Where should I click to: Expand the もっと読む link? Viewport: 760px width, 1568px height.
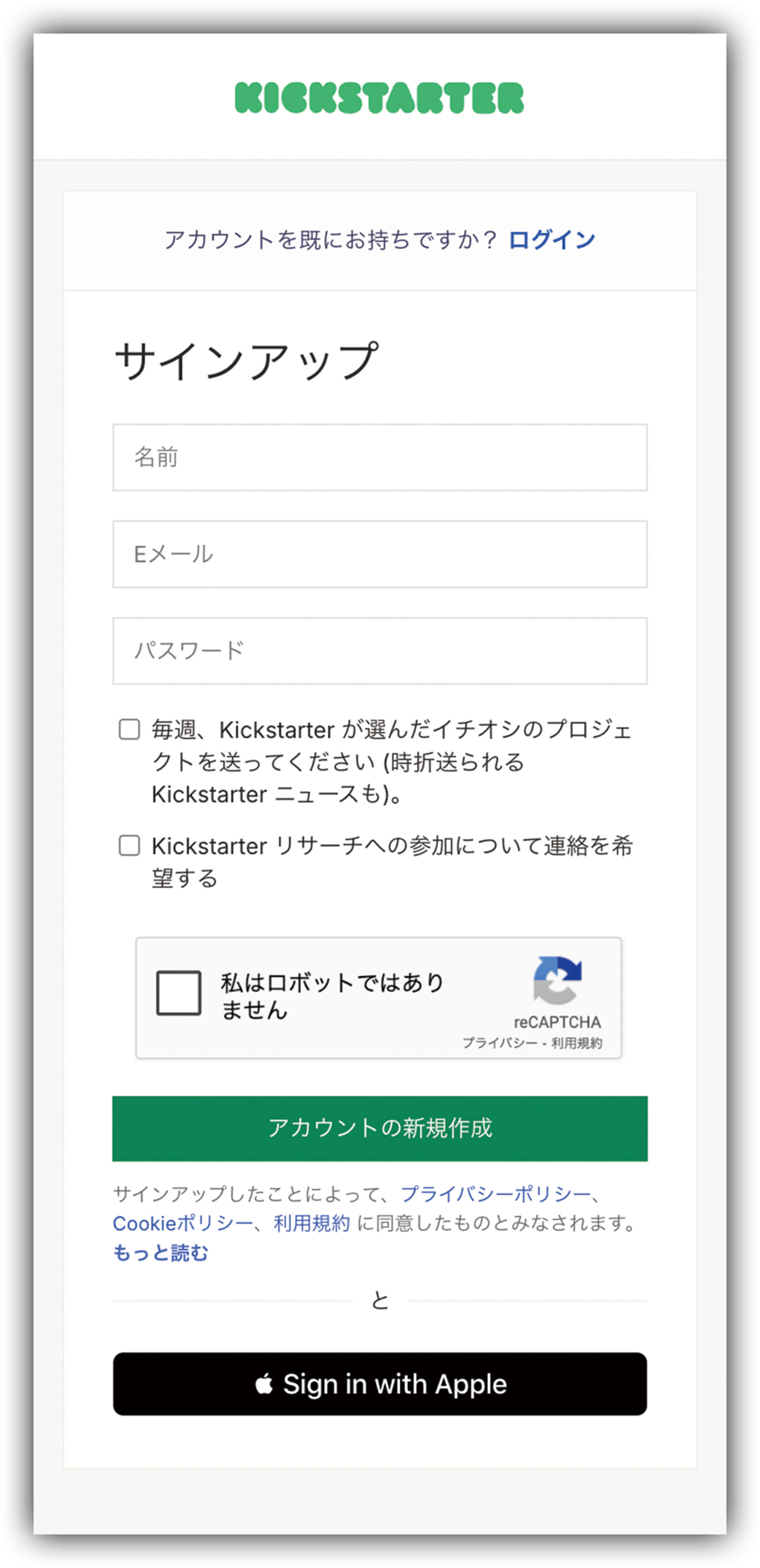(x=161, y=1253)
